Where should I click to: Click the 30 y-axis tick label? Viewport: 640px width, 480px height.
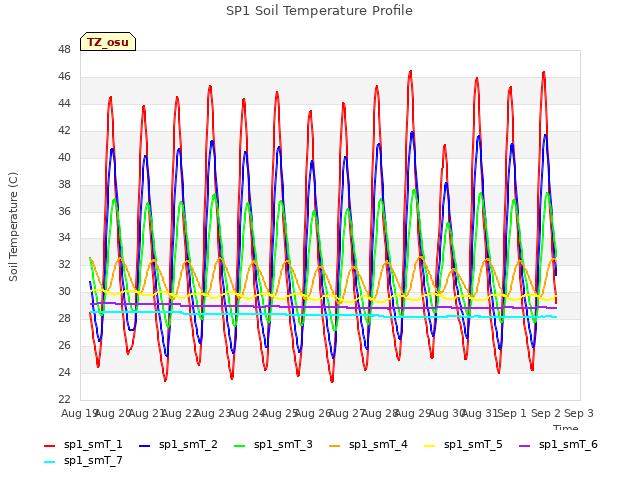[64, 291]
